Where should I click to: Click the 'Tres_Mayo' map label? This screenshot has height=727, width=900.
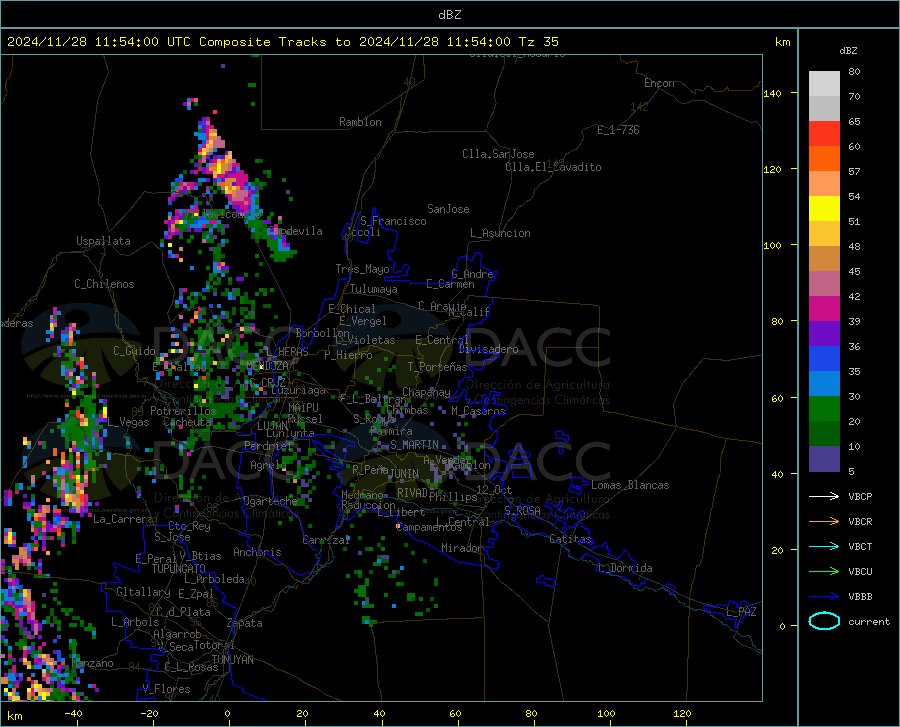pos(362,269)
